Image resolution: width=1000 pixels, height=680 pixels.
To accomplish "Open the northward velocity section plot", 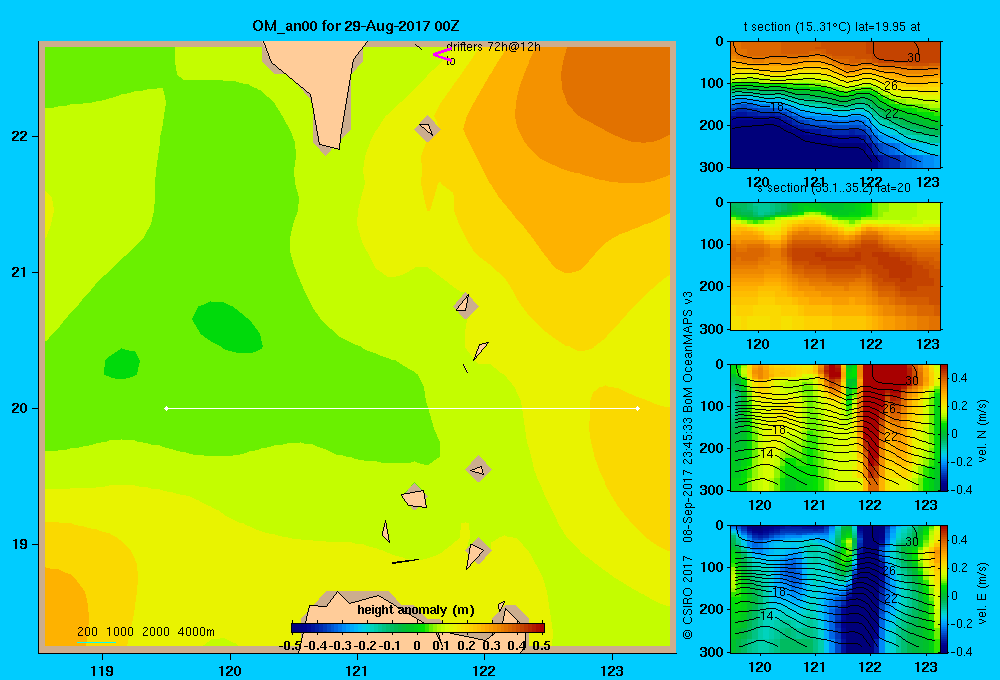I will pyautogui.click(x=835, y=427).
